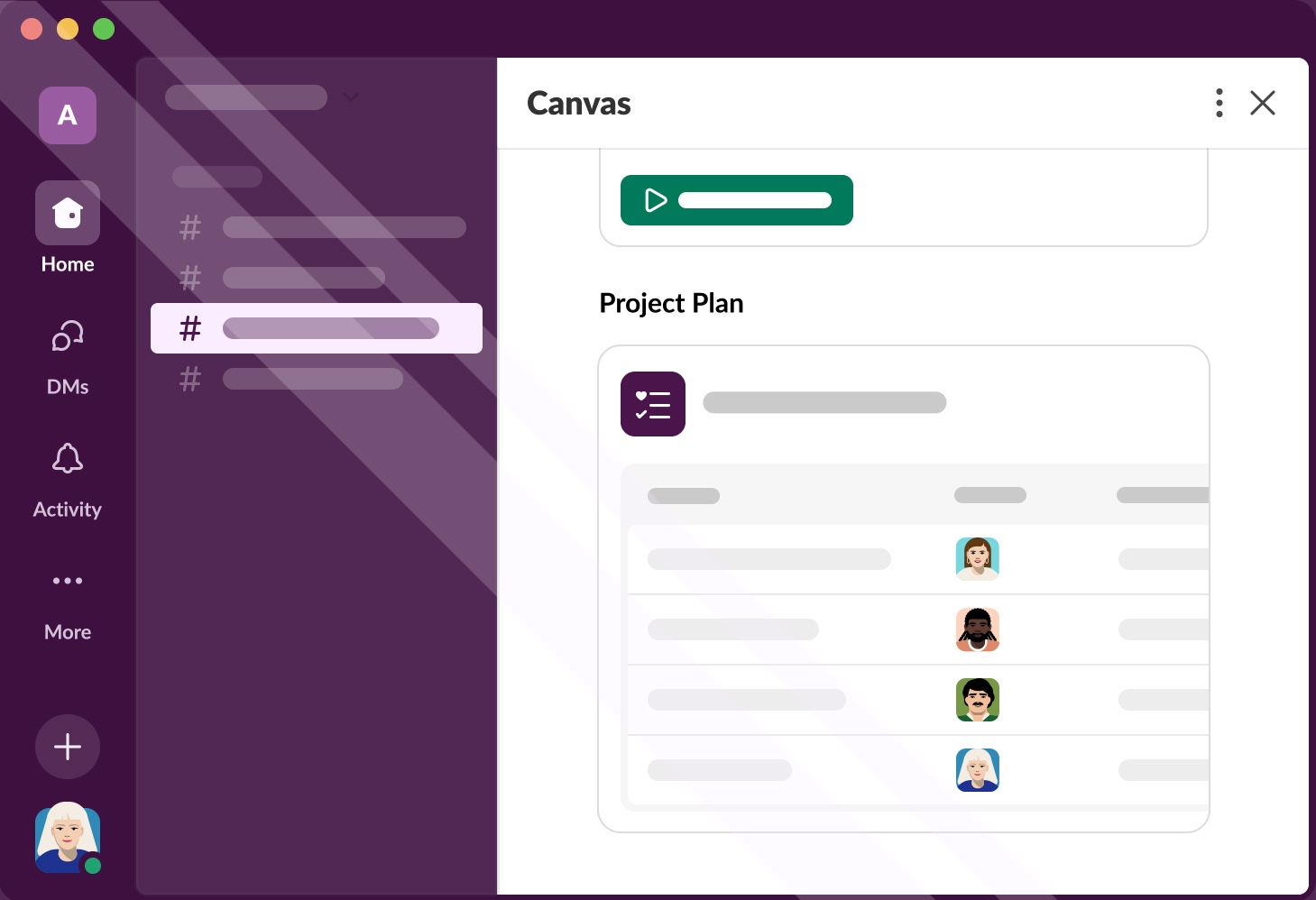Click the brown-haired woman's avatar in first row

pyautogui.click(x=978, y=559)
